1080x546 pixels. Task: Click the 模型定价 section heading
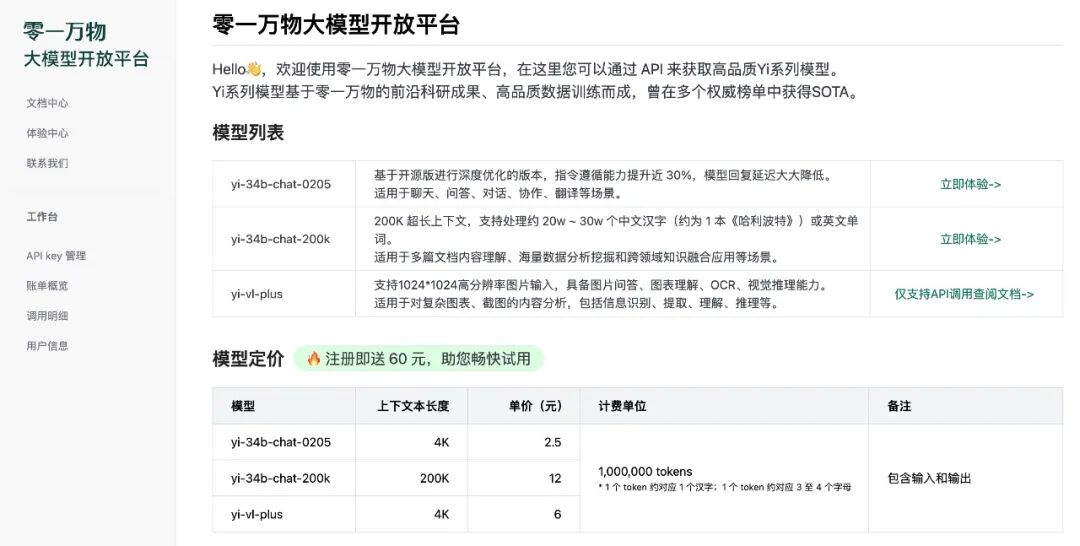pyautogui.click(x=248, y=359)
